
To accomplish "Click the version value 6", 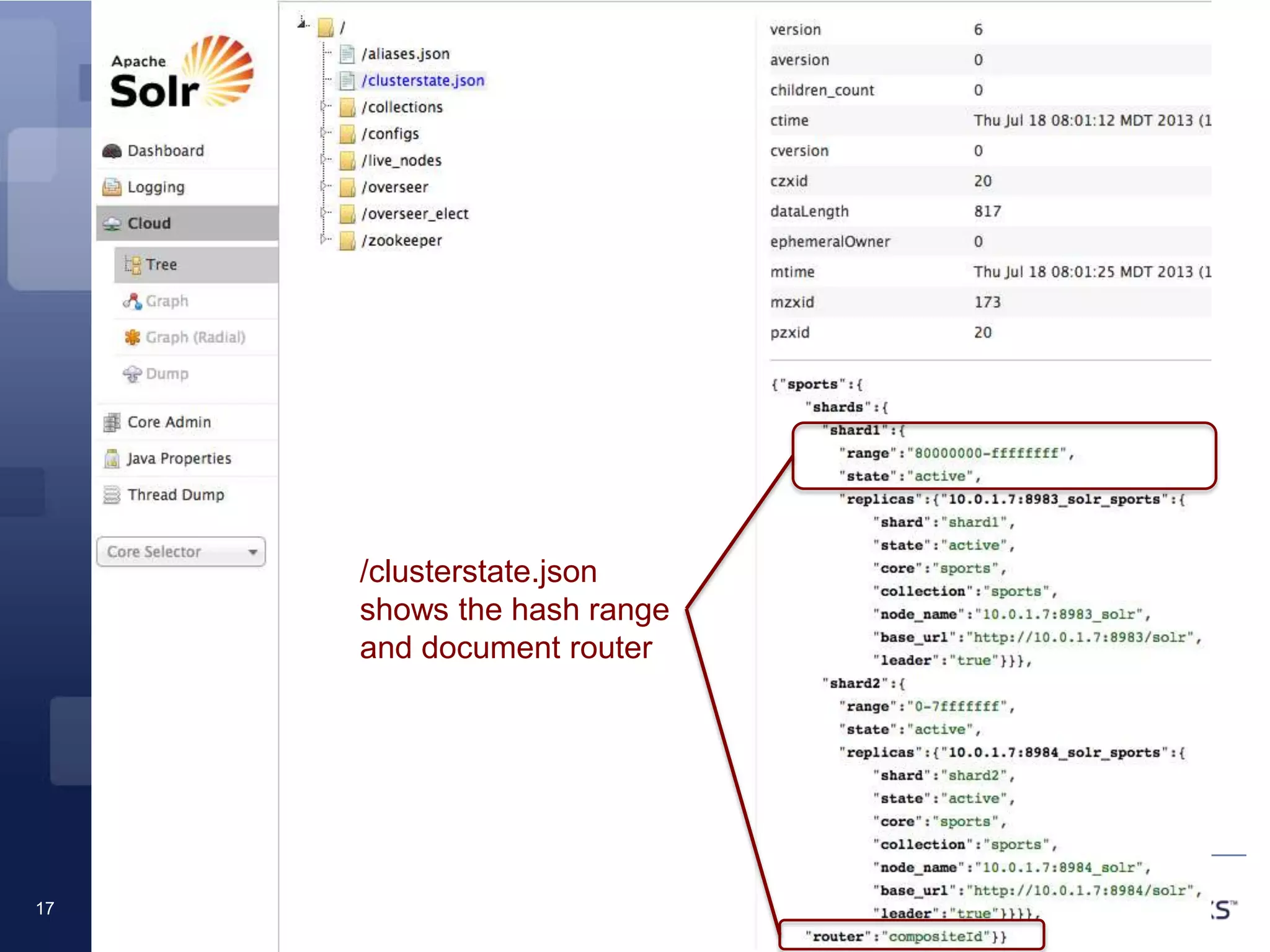I will coord(978,29).
